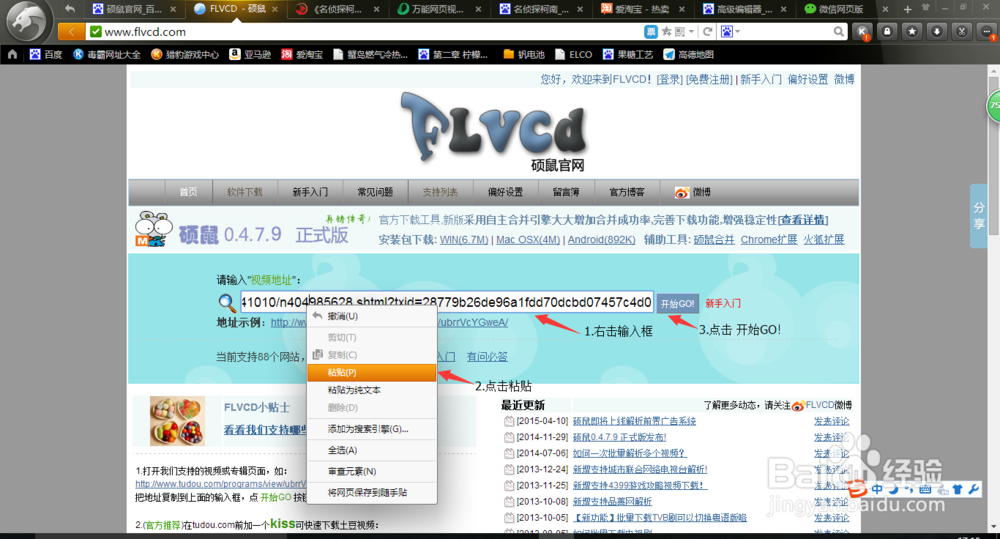Open the ELCO bookmark
1000x539 pixels.
[573, 54]
